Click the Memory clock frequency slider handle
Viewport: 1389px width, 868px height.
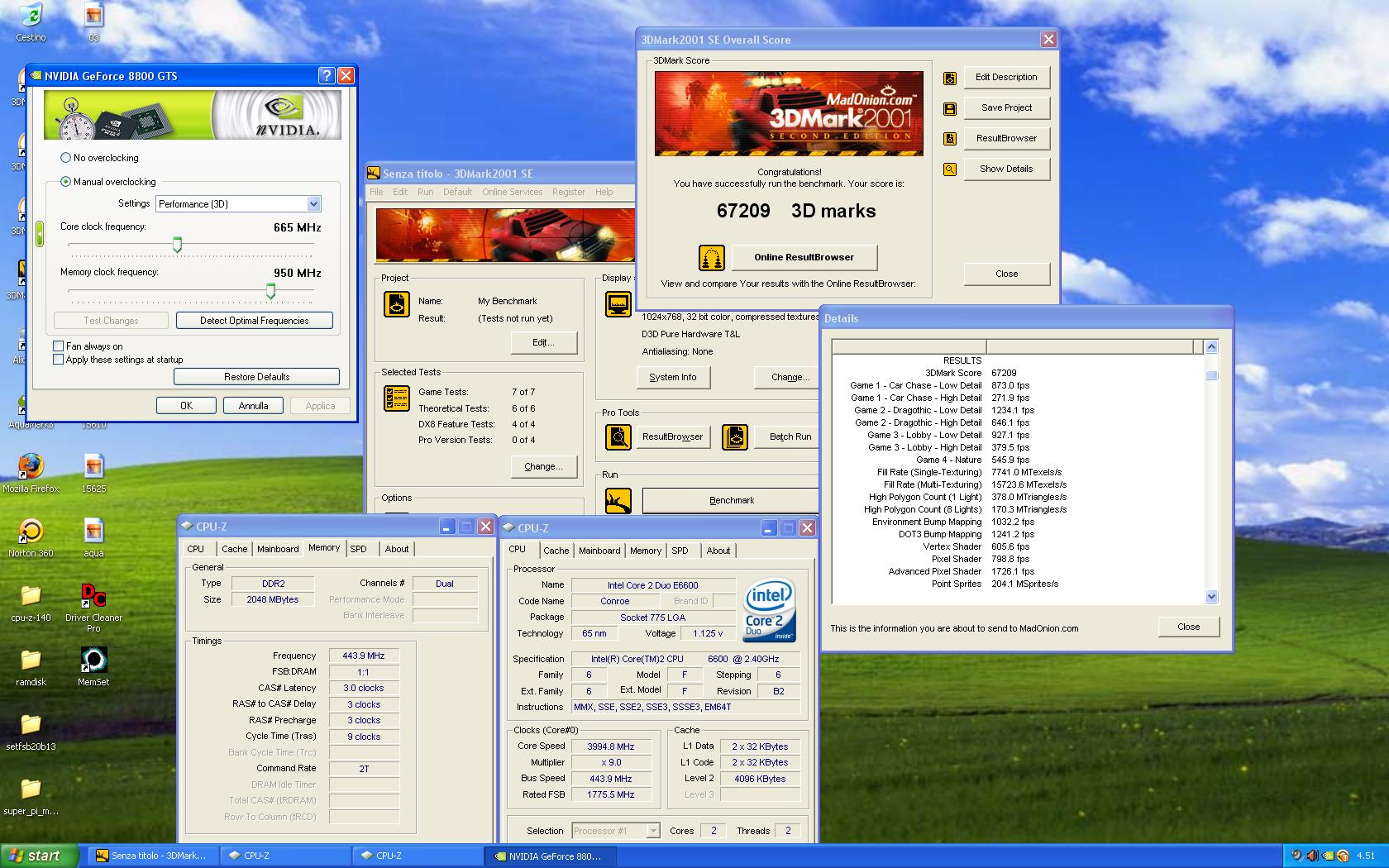270,290
